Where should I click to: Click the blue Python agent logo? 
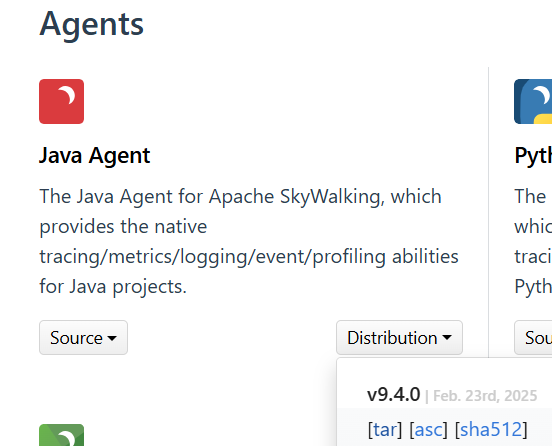click(x=533, y=101)
